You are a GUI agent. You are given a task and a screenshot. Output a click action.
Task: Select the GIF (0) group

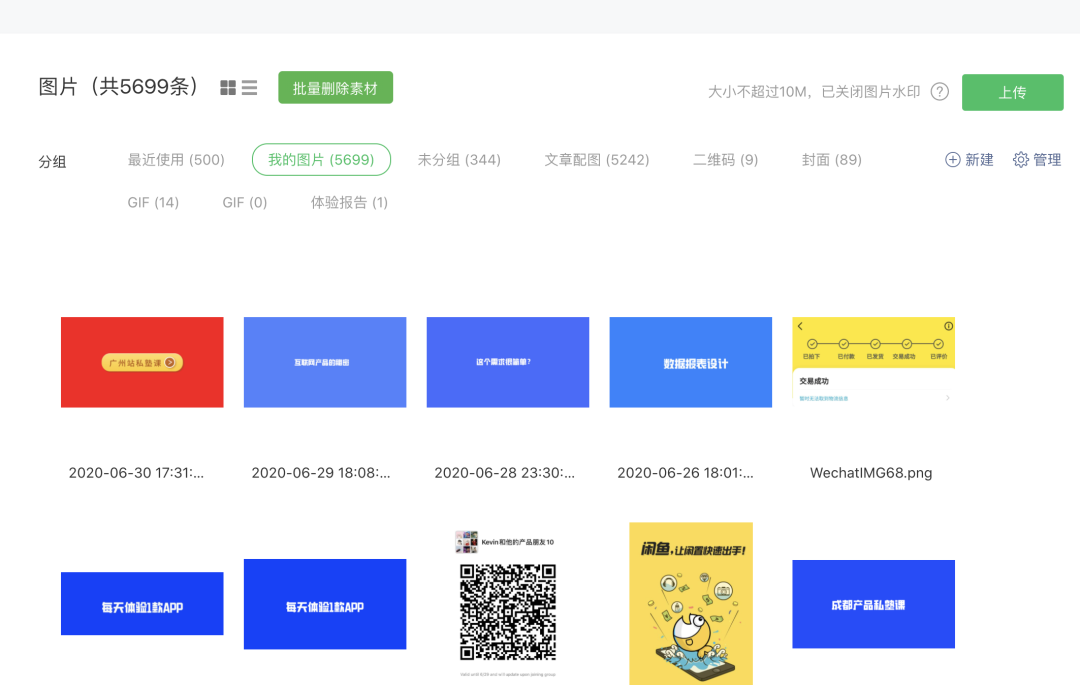pyautogui.click(x=245, y=202)
